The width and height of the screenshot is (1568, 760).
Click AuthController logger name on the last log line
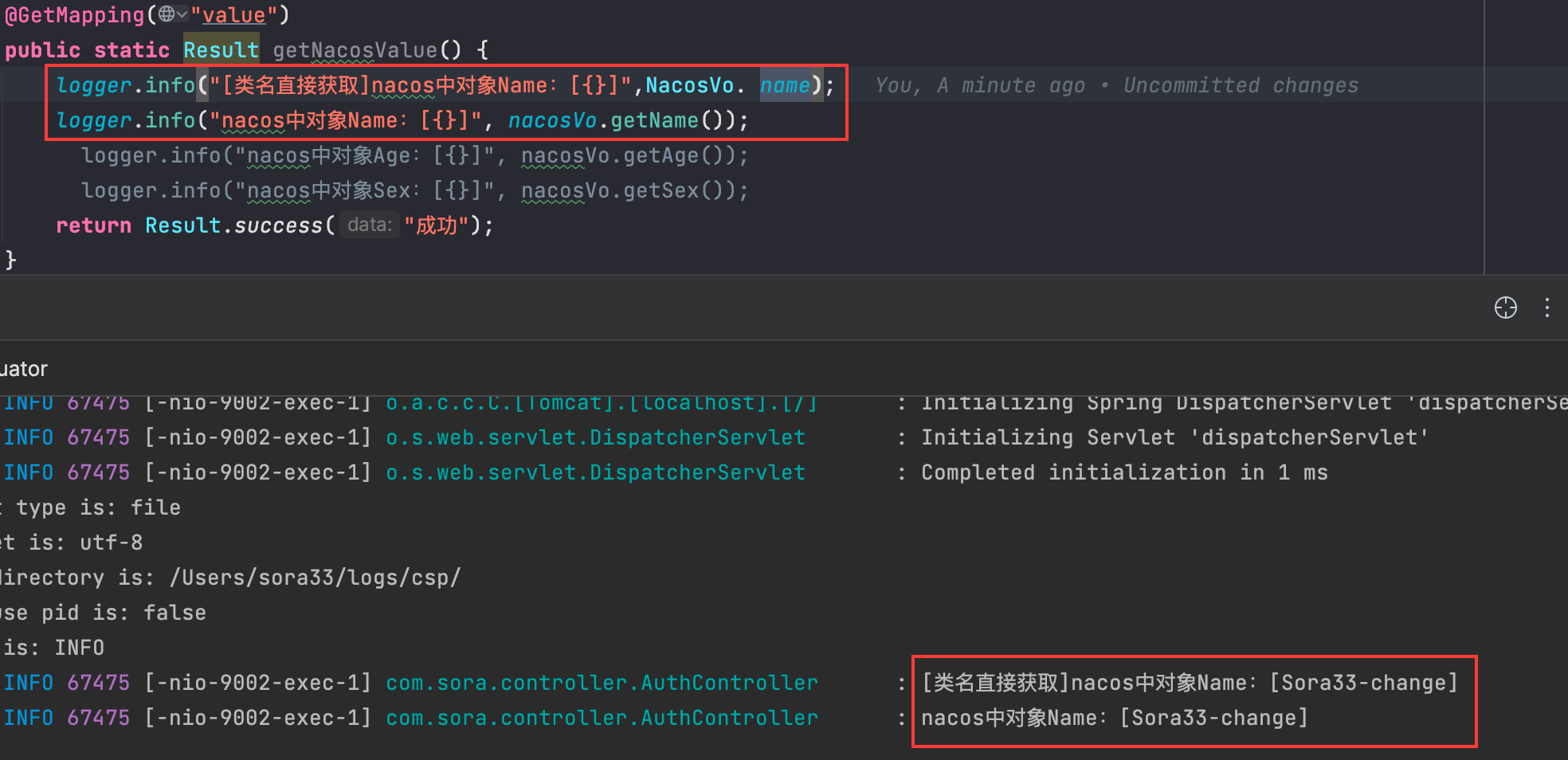pos(602,718)
